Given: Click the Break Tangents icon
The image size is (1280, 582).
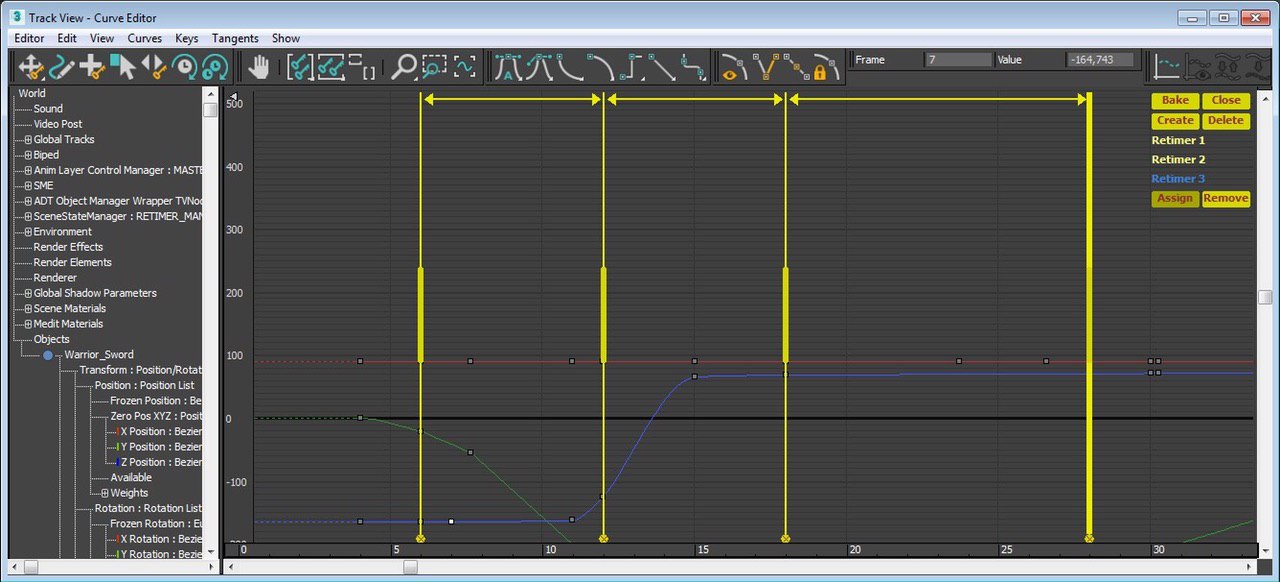Looking at the screenshot, I should tap(766, 67).
